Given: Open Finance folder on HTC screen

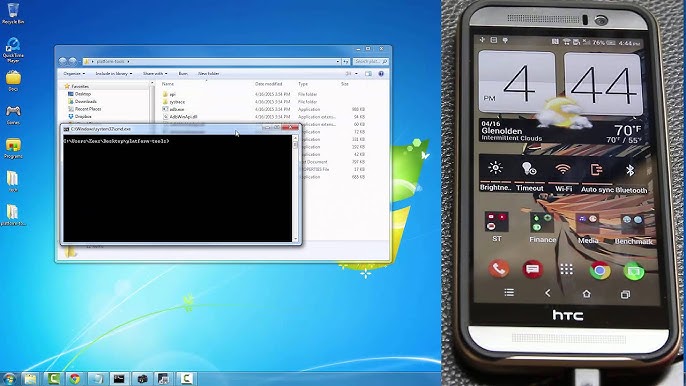Looking at the screenshot, I should (542, 228).
